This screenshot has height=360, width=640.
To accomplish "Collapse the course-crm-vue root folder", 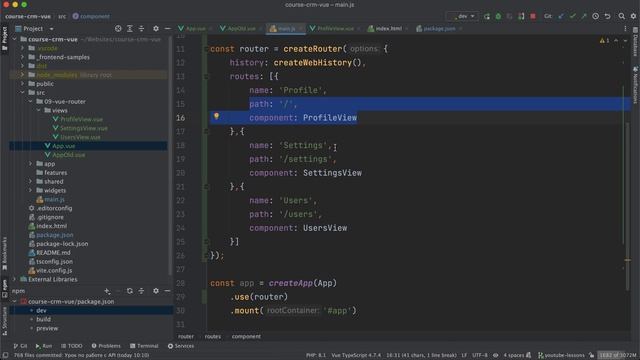I will 15,39.
